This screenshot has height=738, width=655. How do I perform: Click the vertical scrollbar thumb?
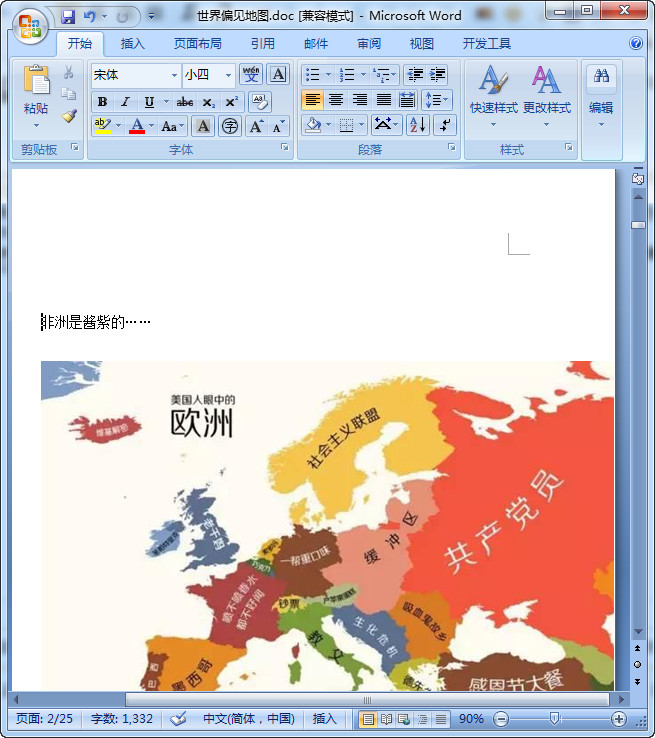pos(638,225)
